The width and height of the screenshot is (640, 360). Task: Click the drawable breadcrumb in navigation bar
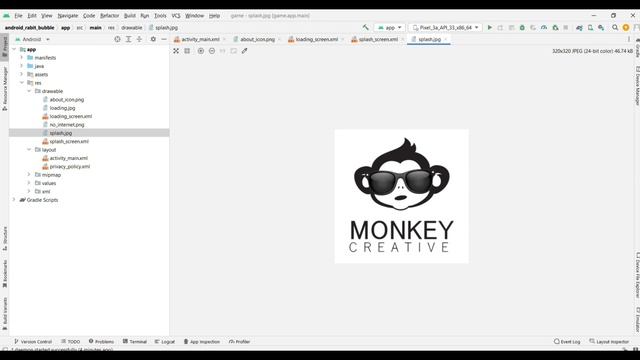coord(131,27)
